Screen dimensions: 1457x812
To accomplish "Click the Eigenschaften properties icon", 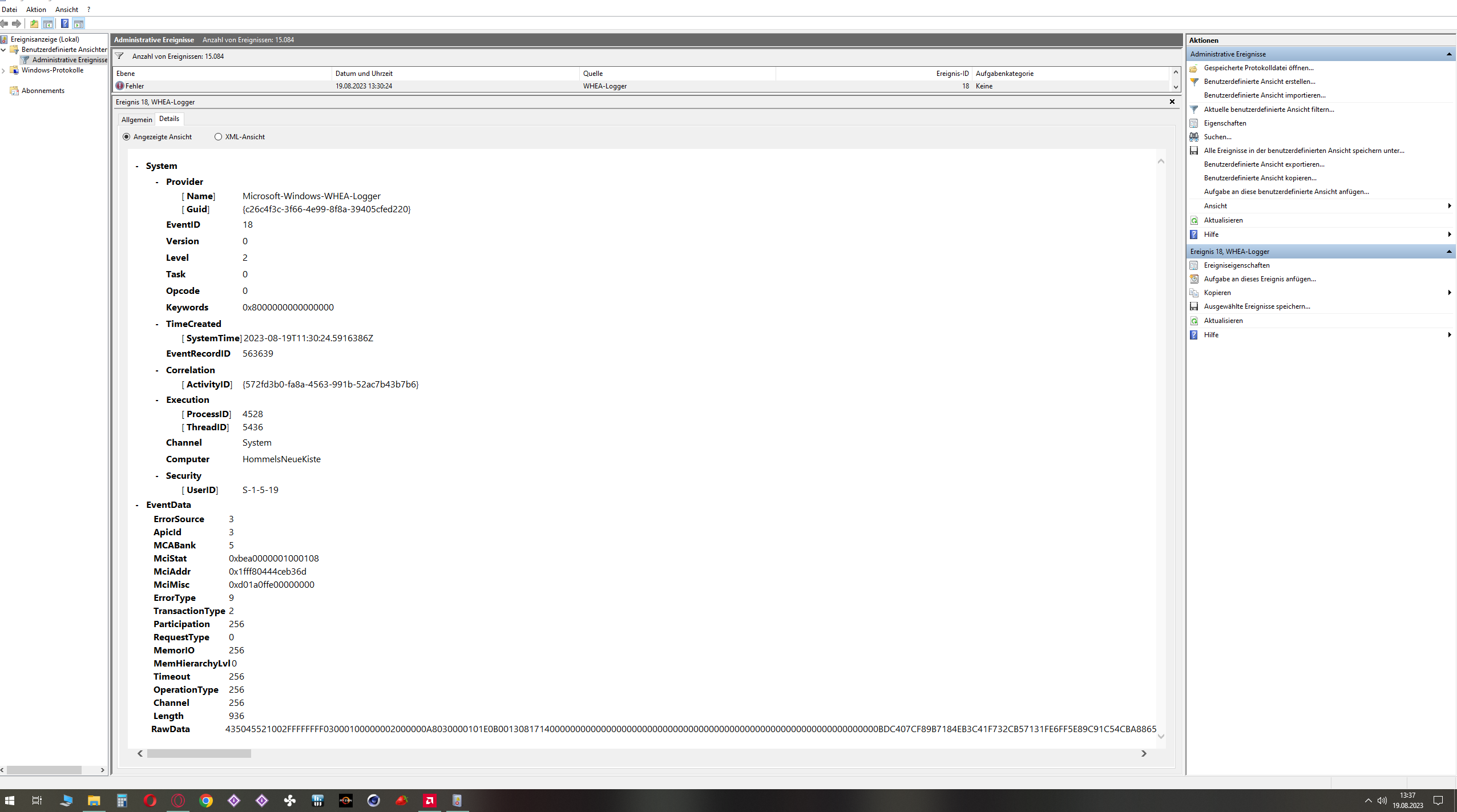I will (x=1194, y=123).
